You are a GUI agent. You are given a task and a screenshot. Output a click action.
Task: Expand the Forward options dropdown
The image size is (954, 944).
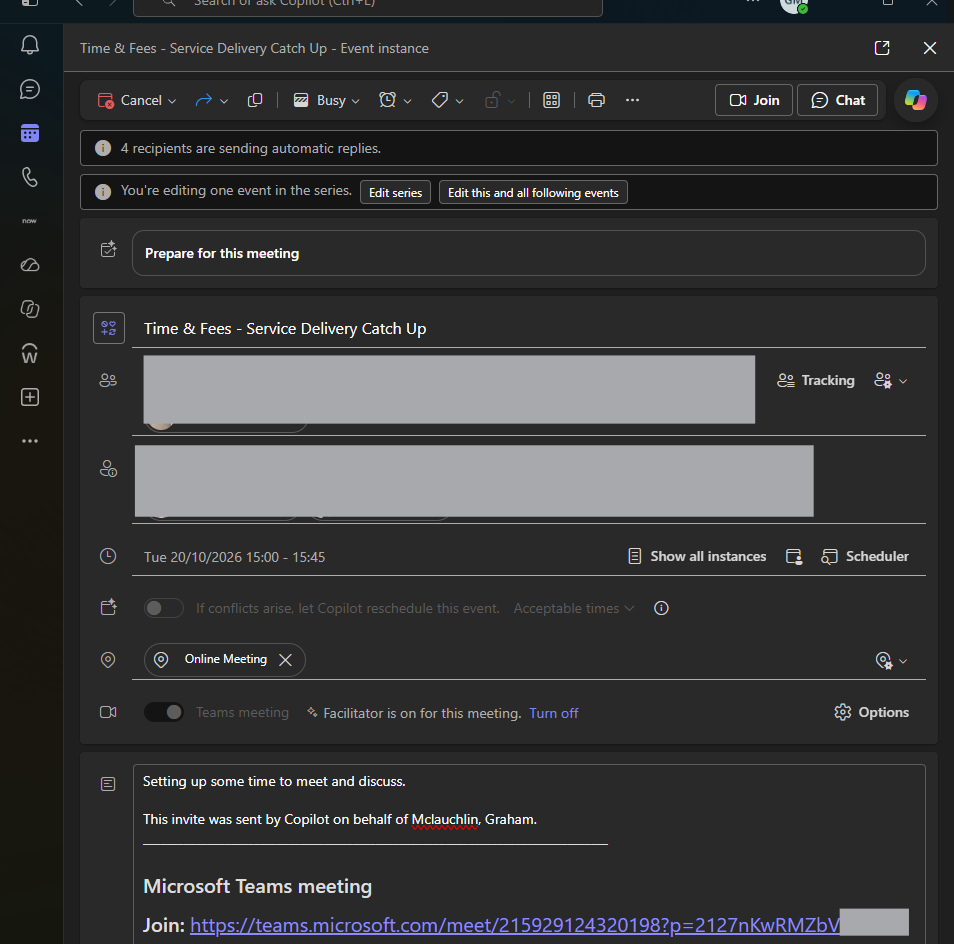(224, 101)
